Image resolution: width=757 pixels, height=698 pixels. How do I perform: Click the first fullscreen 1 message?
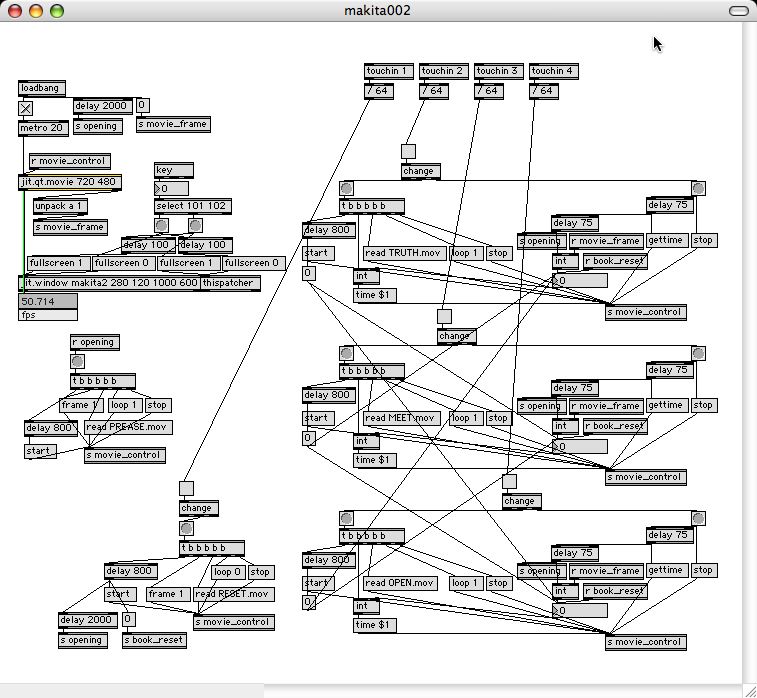59,263
